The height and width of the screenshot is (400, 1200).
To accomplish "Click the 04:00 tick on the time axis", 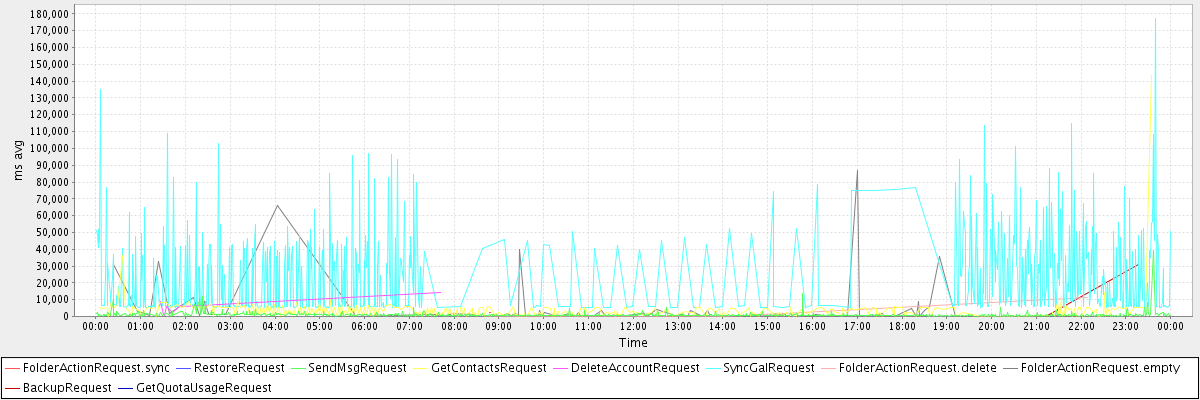I will (275, 326).
